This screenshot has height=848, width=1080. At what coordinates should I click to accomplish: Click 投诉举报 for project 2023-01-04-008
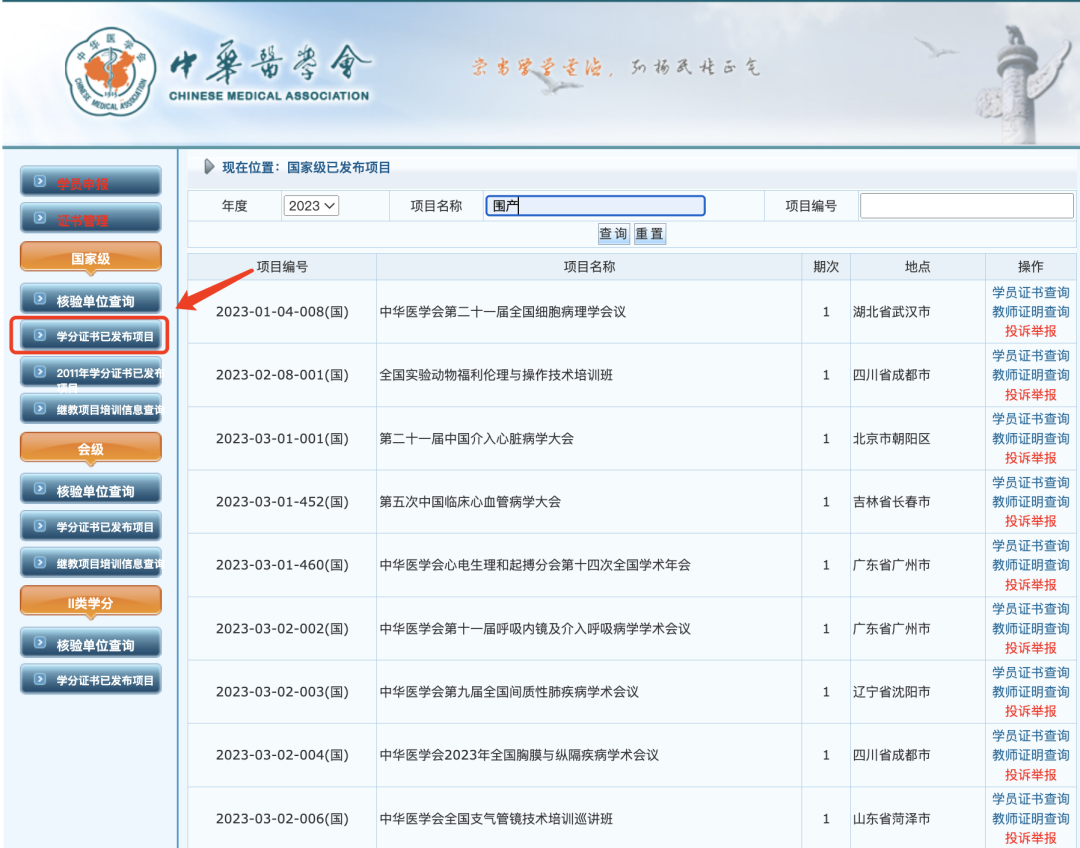tap(1030, 331)
